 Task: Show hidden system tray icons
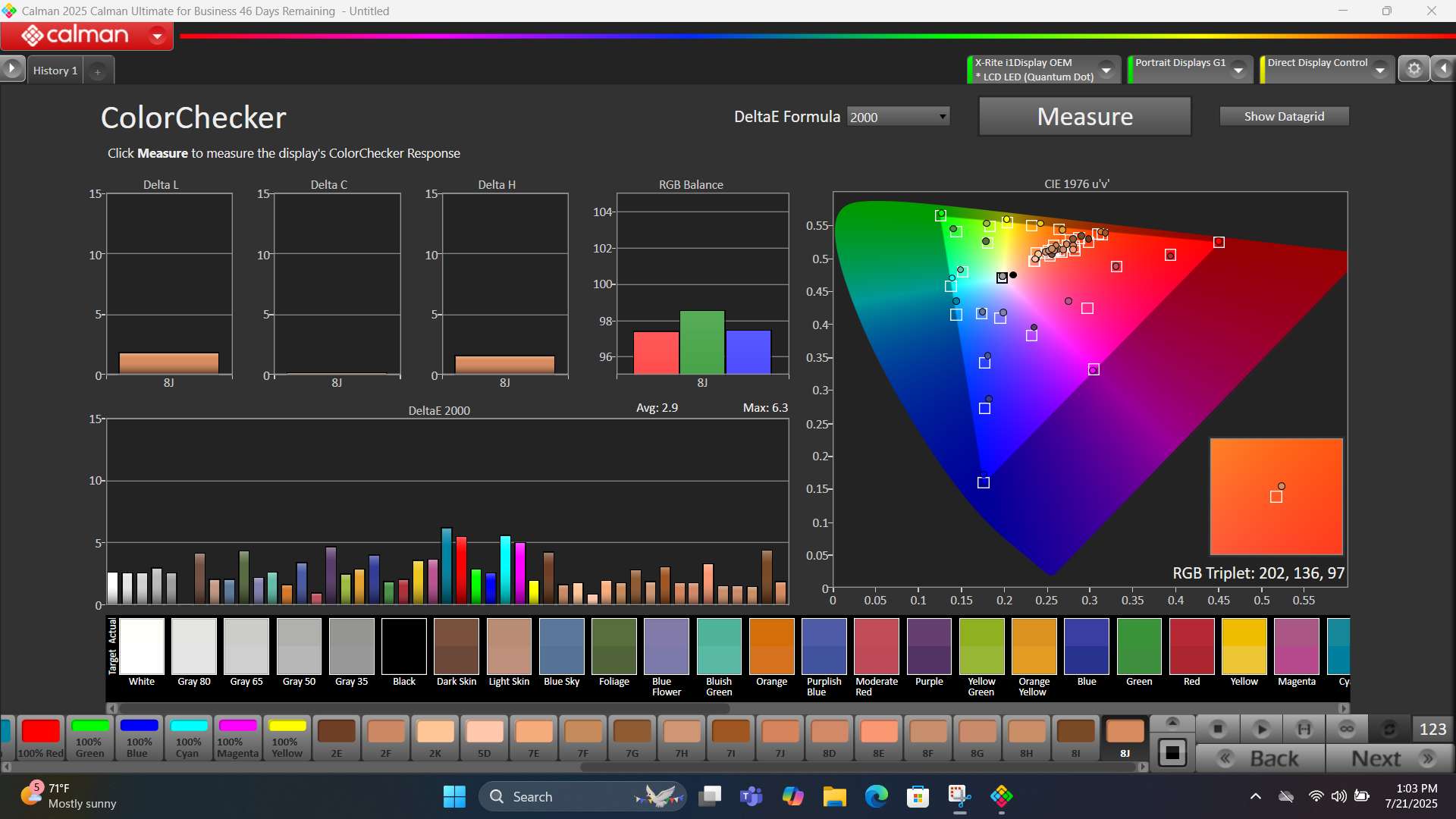tap(1256, 796)
